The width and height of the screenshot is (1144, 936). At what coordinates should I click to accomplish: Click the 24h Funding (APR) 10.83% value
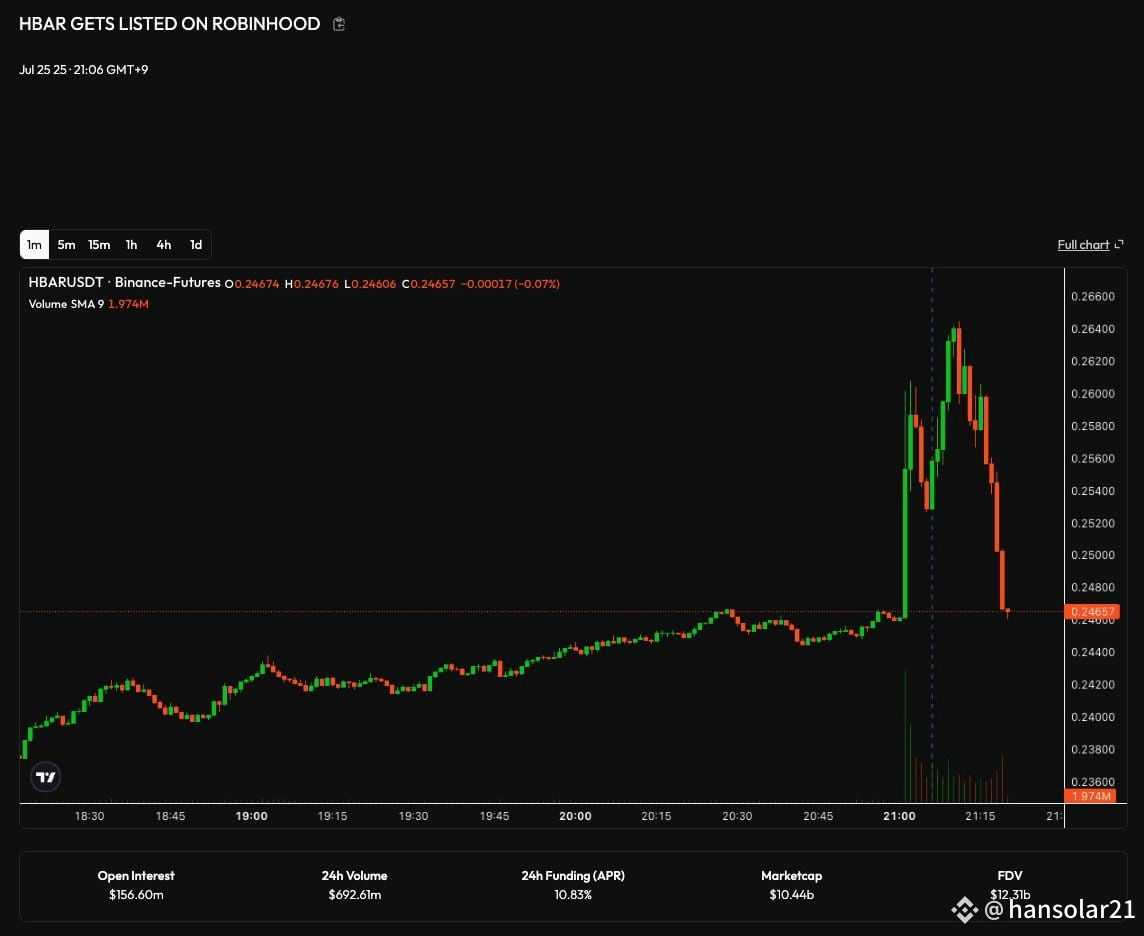pos(573,894)
